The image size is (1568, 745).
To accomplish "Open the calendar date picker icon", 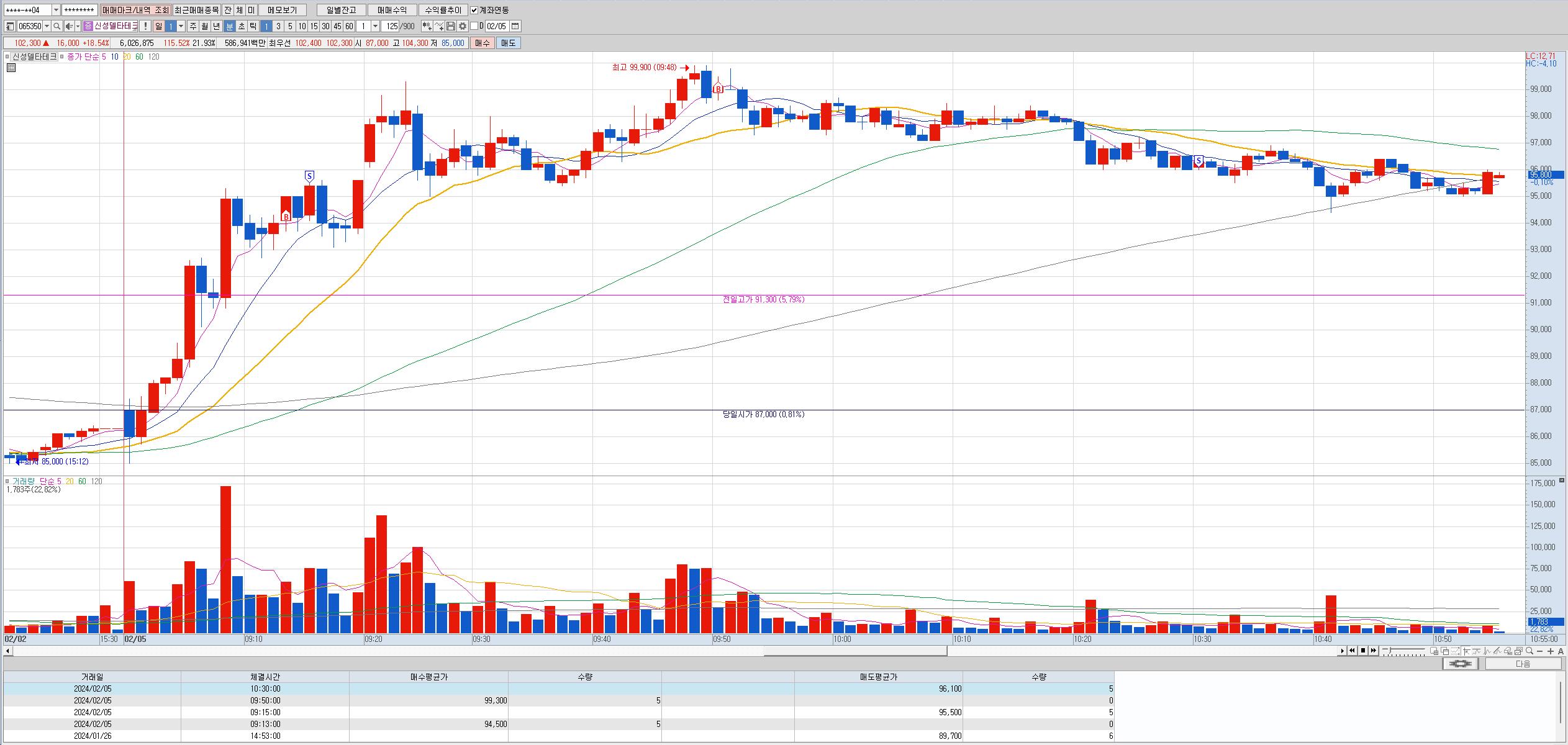I will 515,26.
